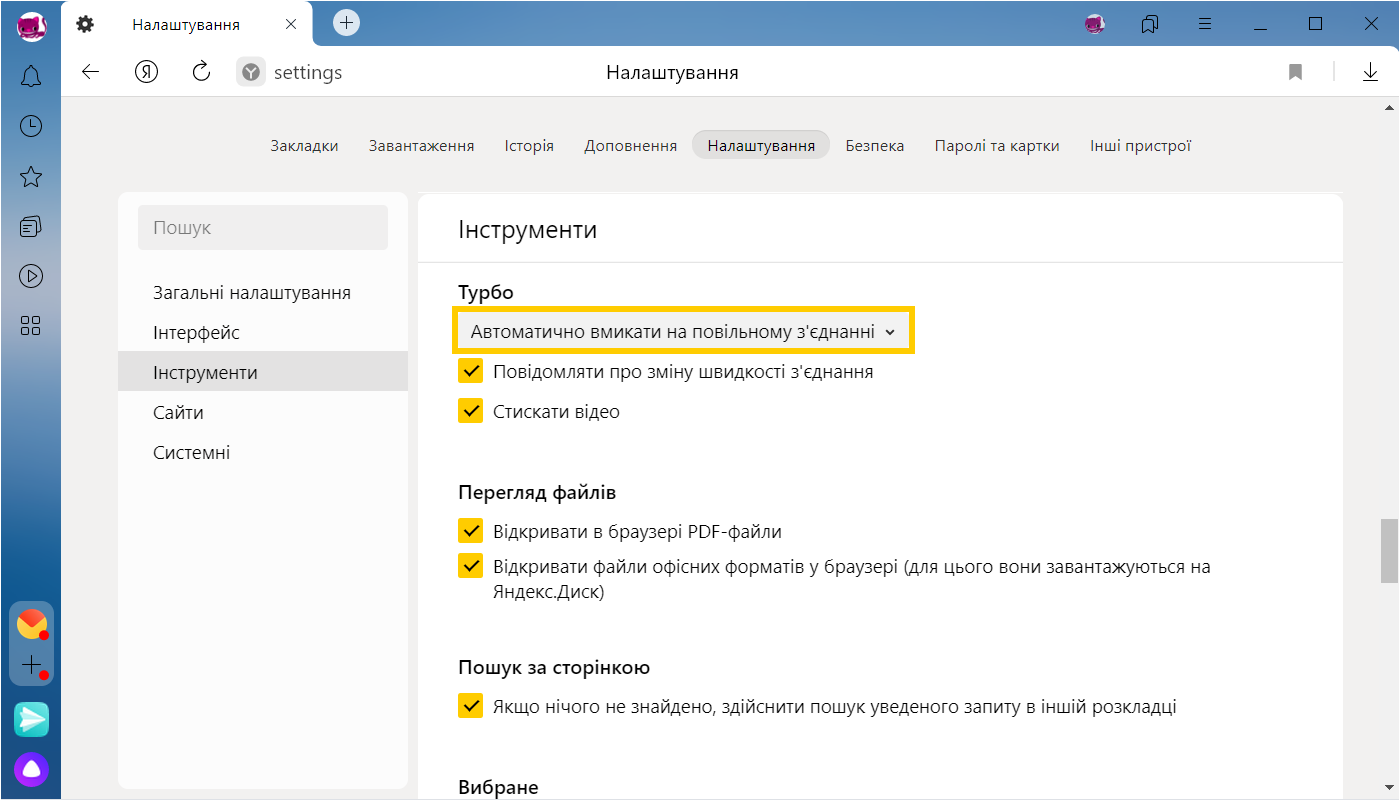Open collections icon in sidebar
Screen dimensions: 1400x800
pyautogui.click(x=31, y=227)
